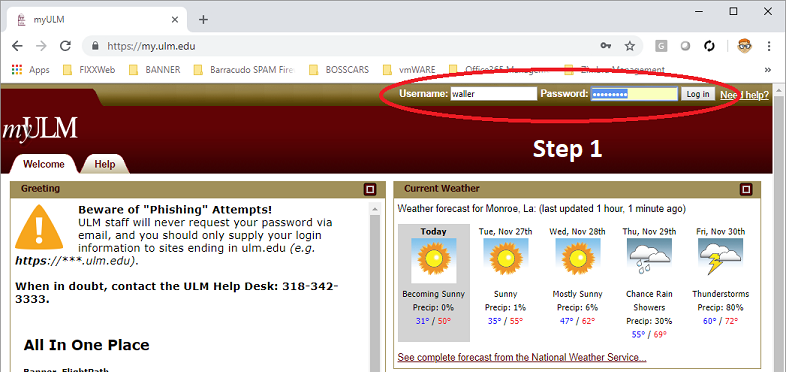786x372 pixels.
Task: Click the browser back arrow
Action: [17, 46]
